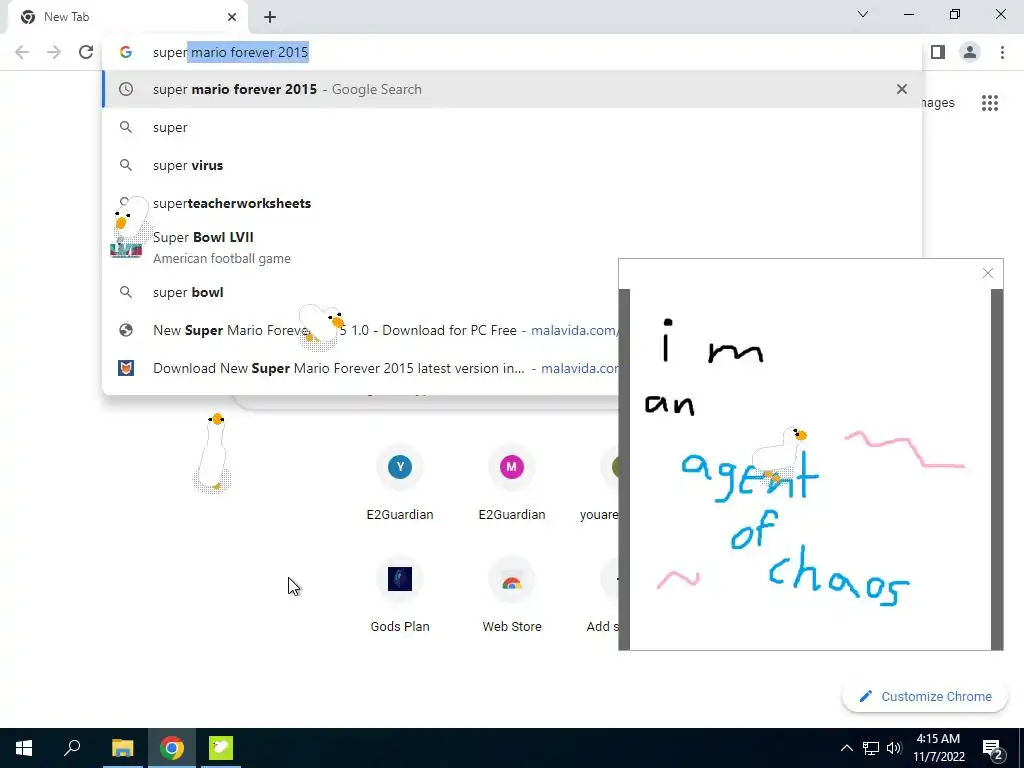Click the goose on the 'agent' drawing
This screenshot has height=768, width=1024.
coord(780,454)
